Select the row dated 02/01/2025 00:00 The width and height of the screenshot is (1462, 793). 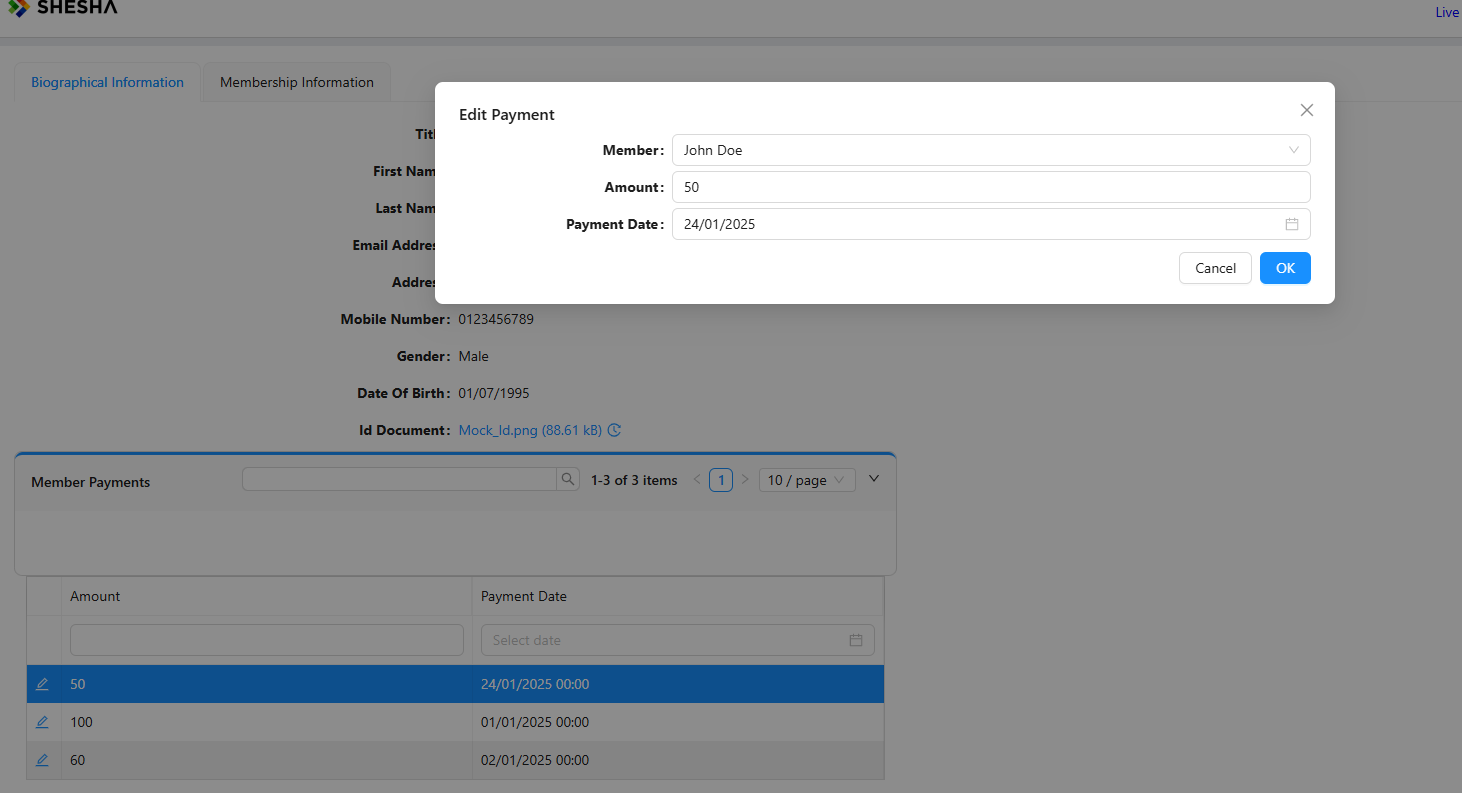[x=456, y=760]
